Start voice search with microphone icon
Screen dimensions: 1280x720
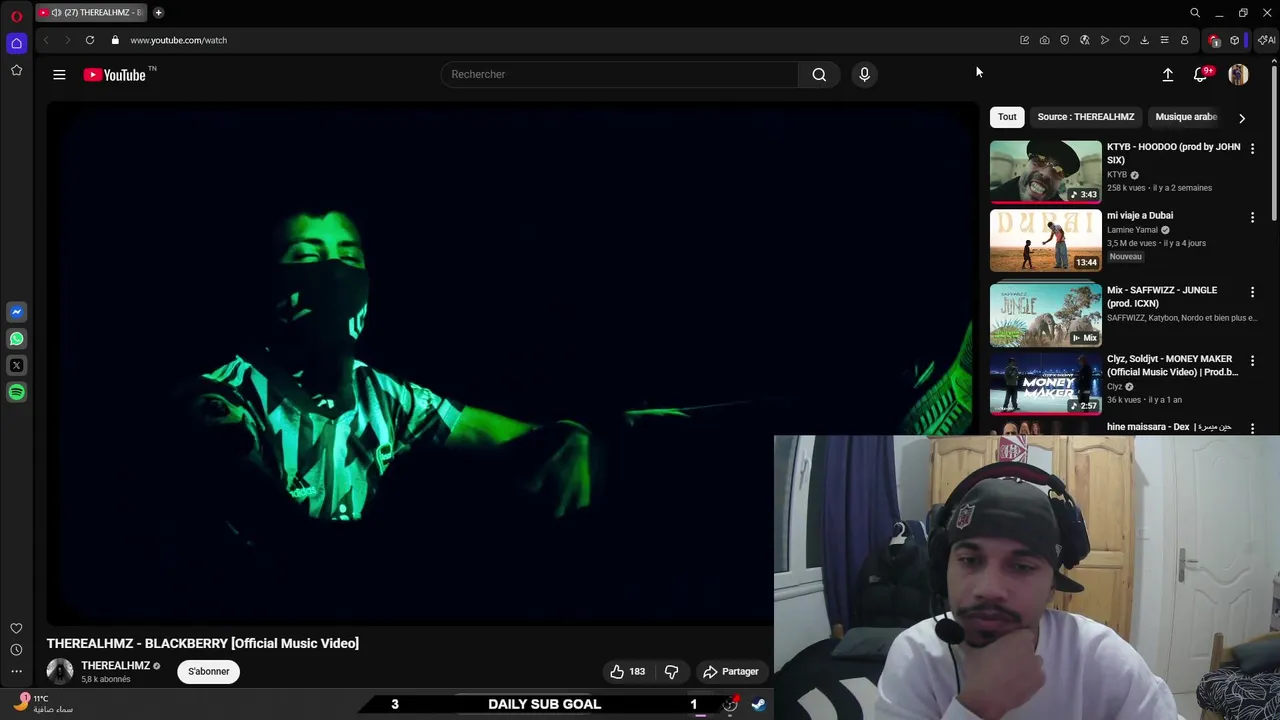click(x=865, y=74)
